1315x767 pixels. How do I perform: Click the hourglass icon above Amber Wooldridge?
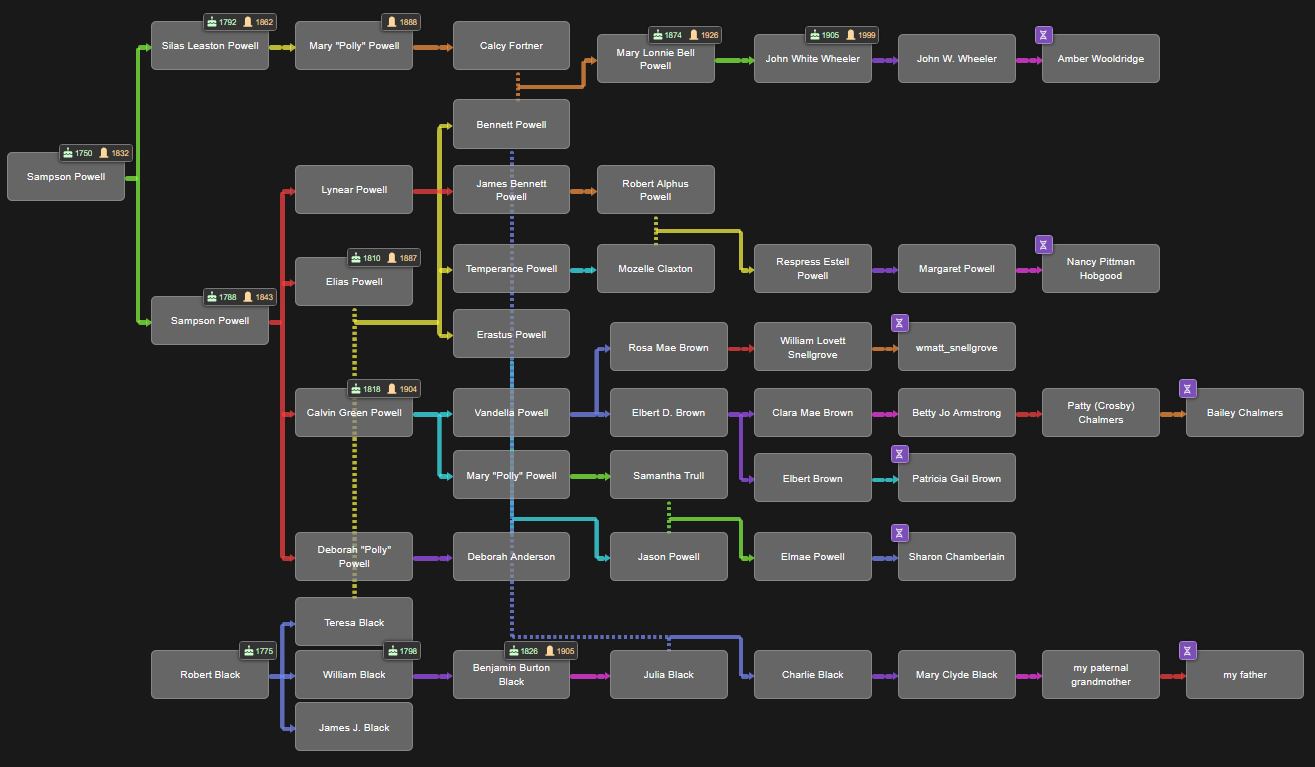coord(1043,35)
